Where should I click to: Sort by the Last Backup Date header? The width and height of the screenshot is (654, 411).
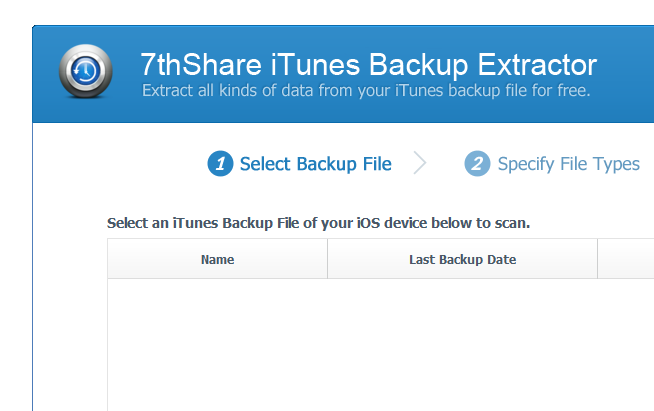(x=462, y=259)
